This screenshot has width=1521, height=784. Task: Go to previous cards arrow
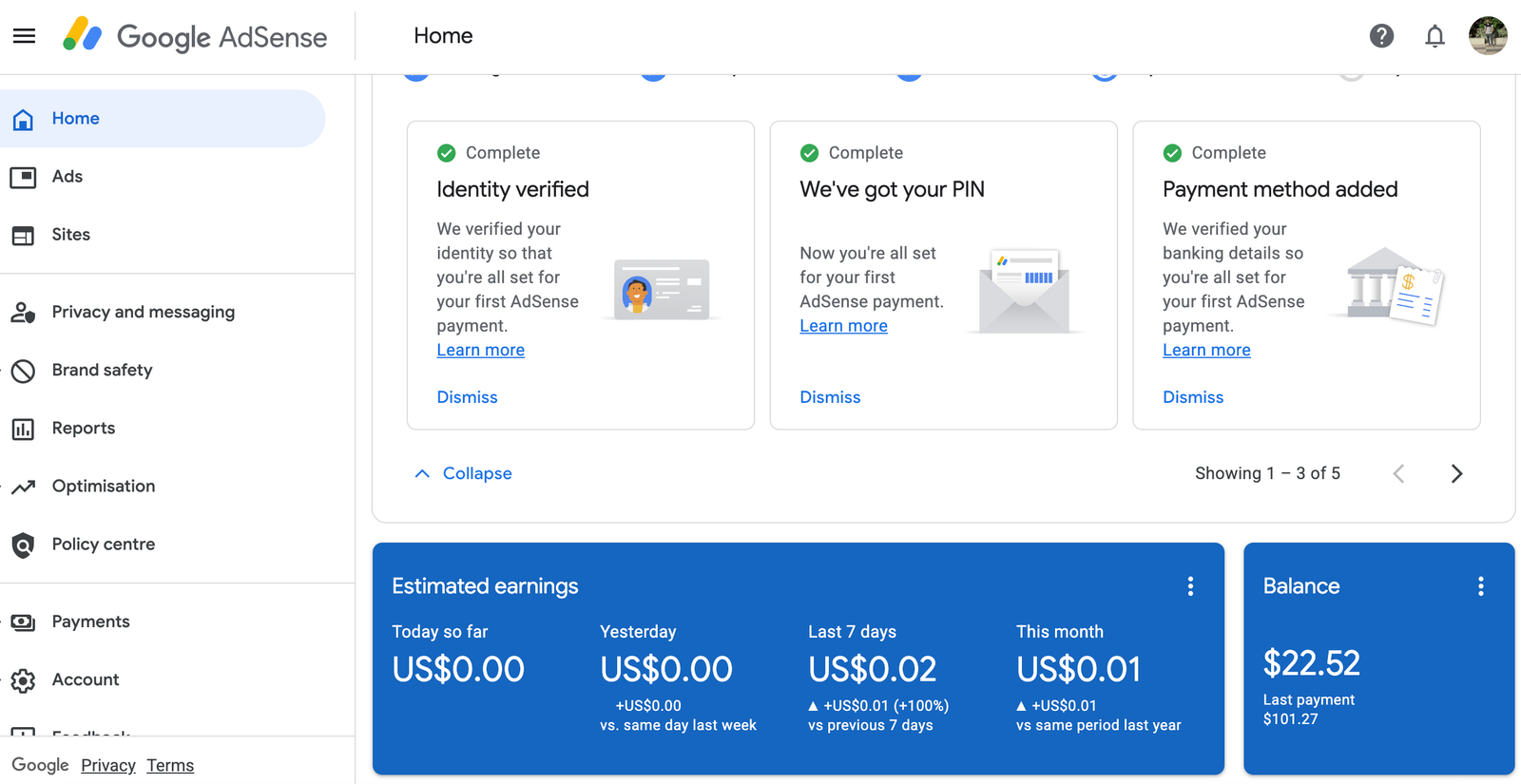point(1398,473)
